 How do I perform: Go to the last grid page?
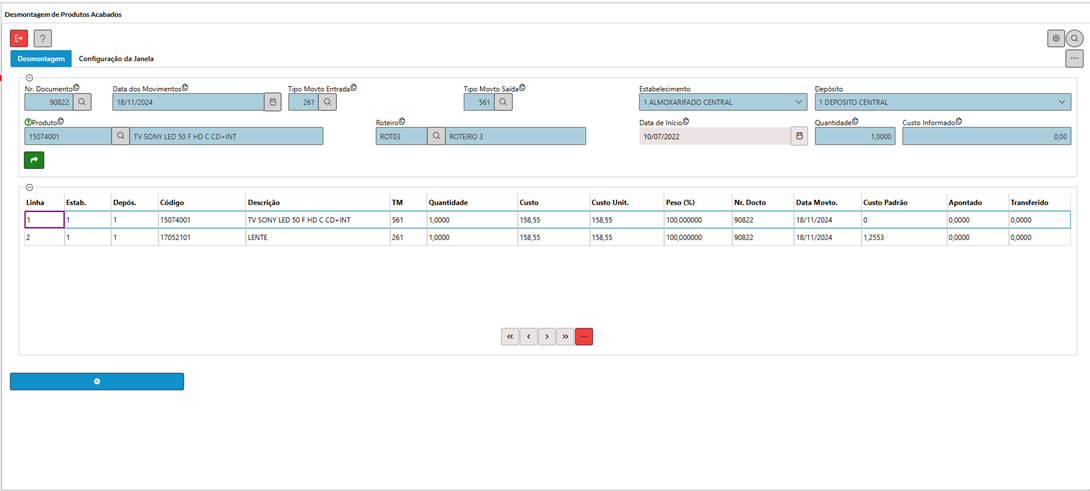pos(565,337)
